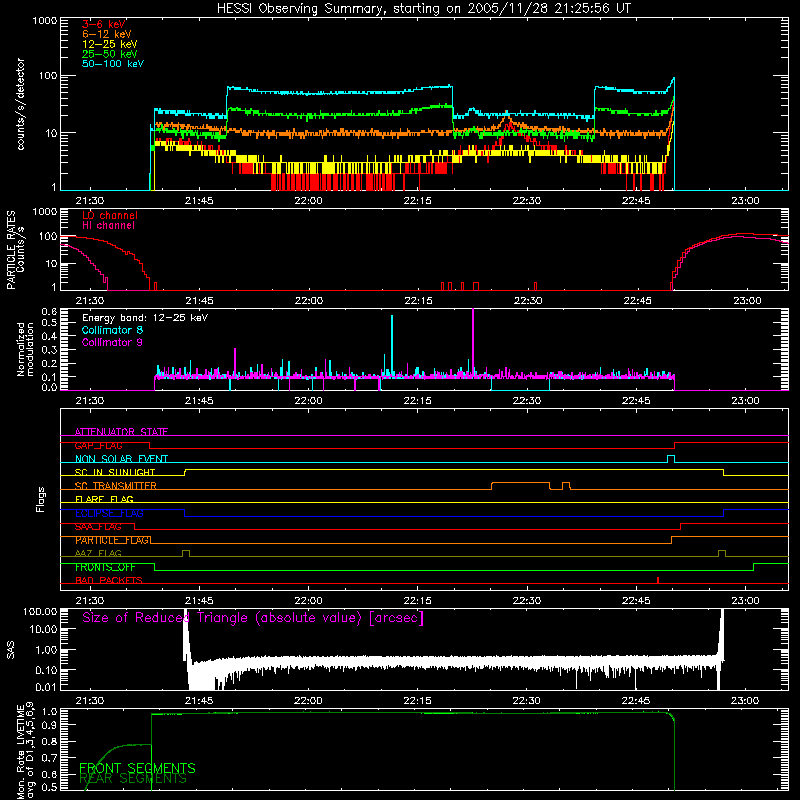Click the AAZ_FLAG label

(x=98, y=553)
